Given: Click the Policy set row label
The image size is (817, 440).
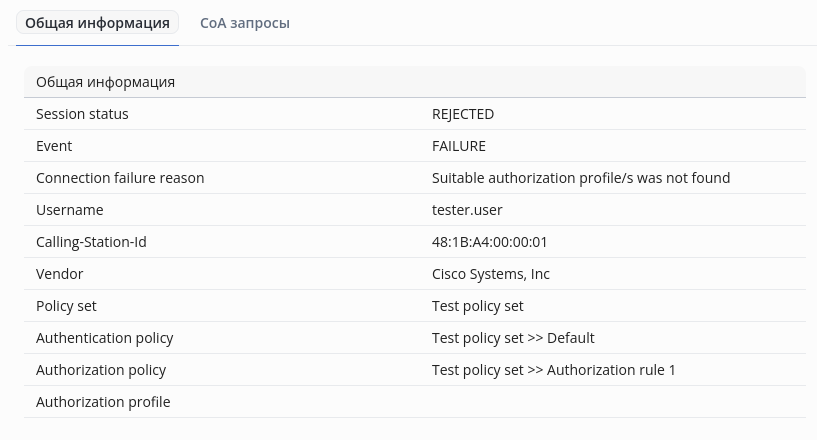Looking at the screenshot, I should point(66,306).
